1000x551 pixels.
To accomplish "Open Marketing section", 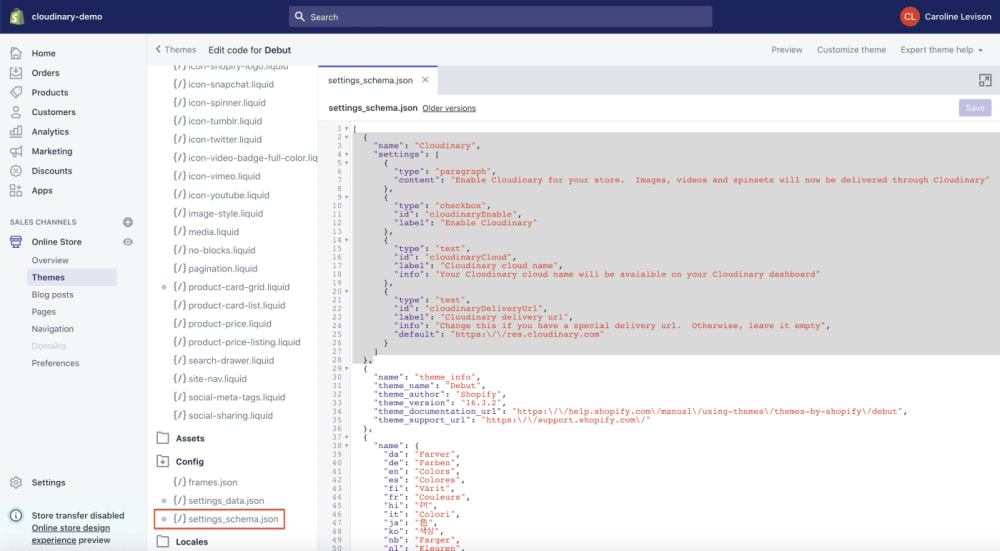I will point(52,151).
